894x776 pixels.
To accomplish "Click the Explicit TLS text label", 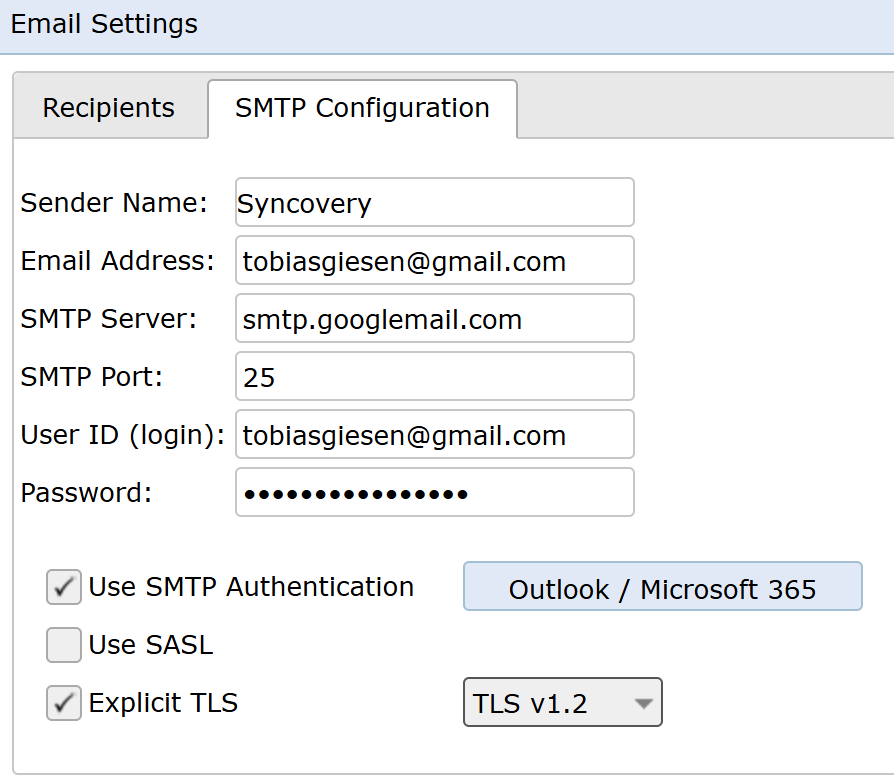I will (x=163, y=703).
